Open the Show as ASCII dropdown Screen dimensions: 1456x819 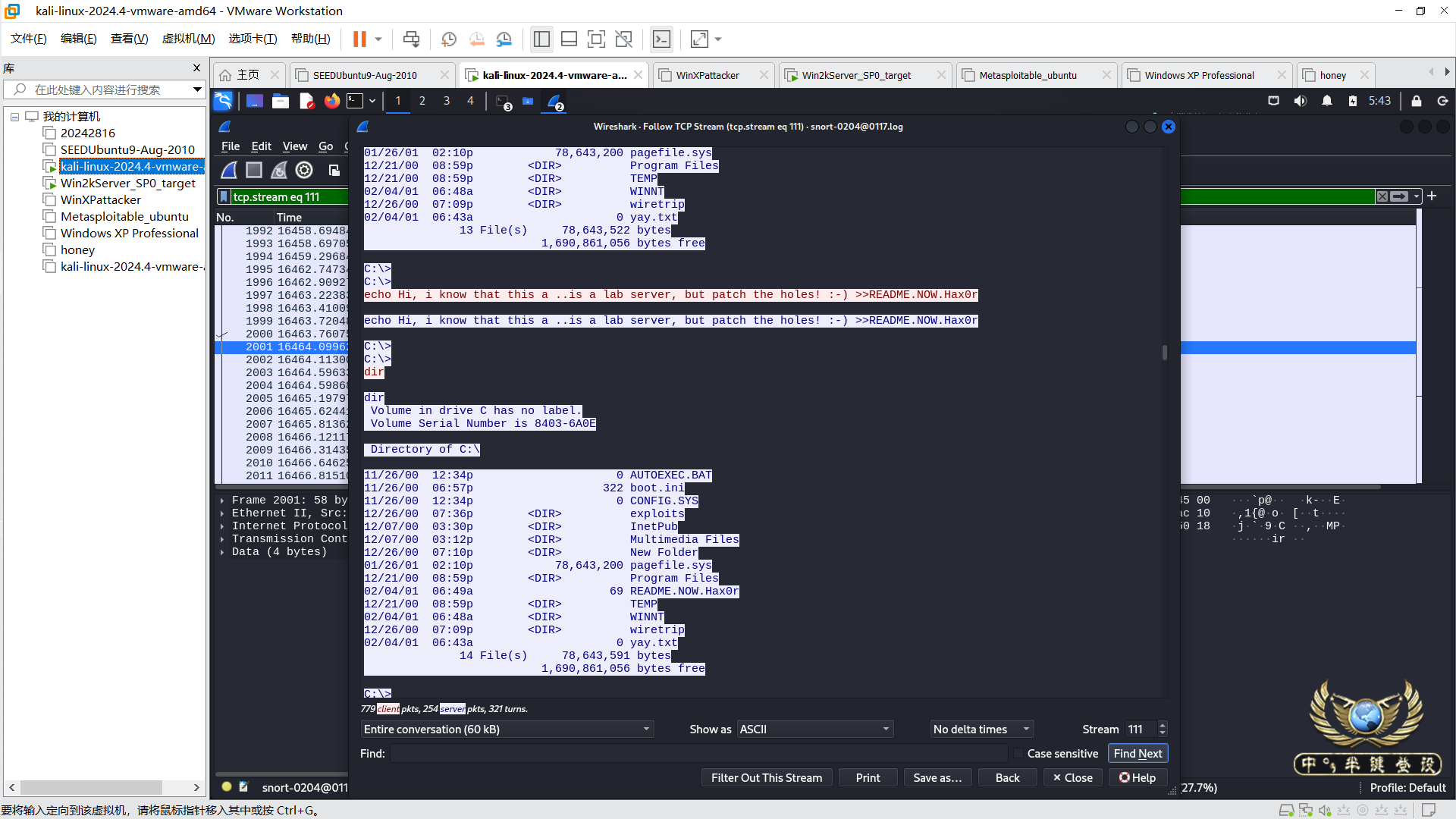coord(814,729)
